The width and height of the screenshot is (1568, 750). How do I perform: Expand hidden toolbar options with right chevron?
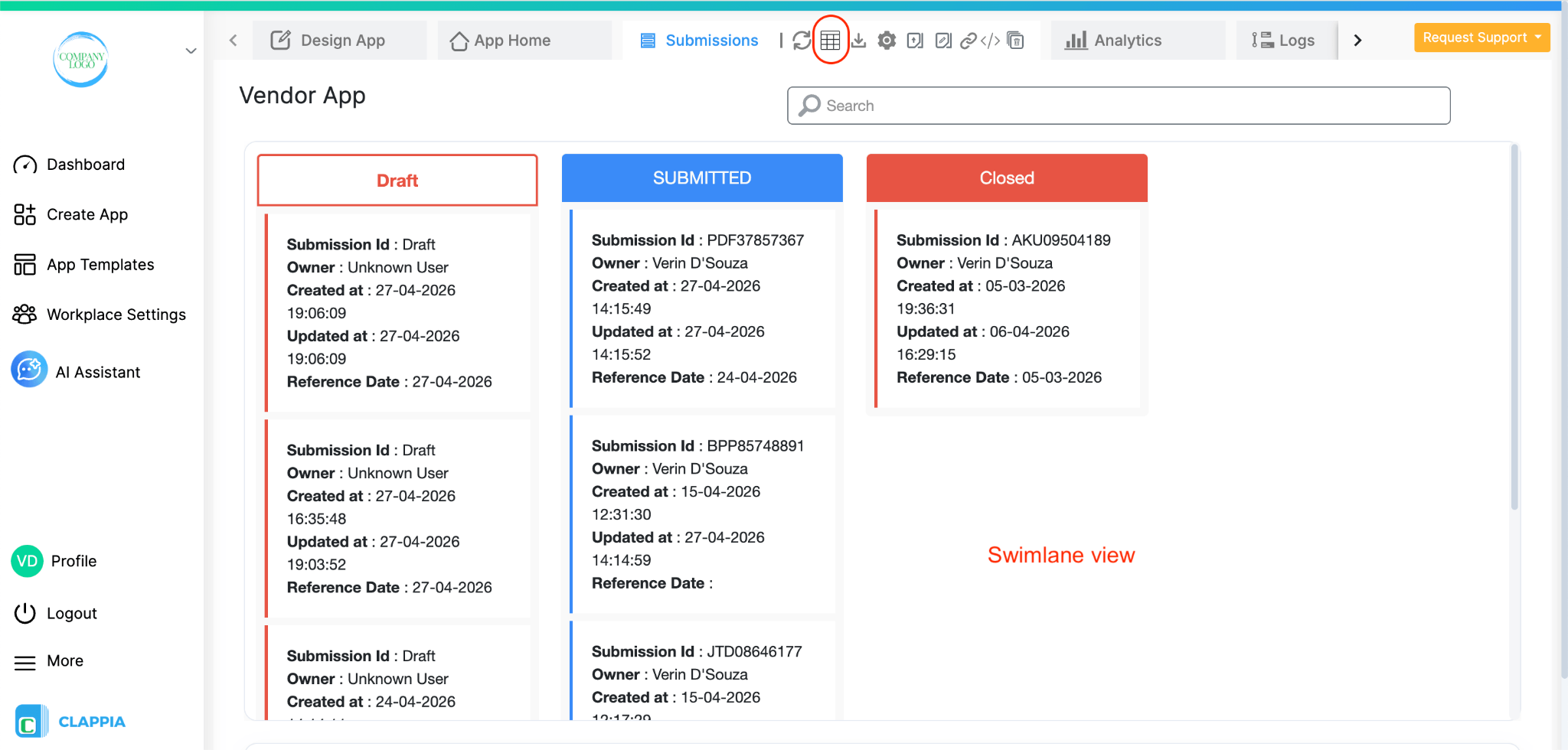(x=1357, y=40)
